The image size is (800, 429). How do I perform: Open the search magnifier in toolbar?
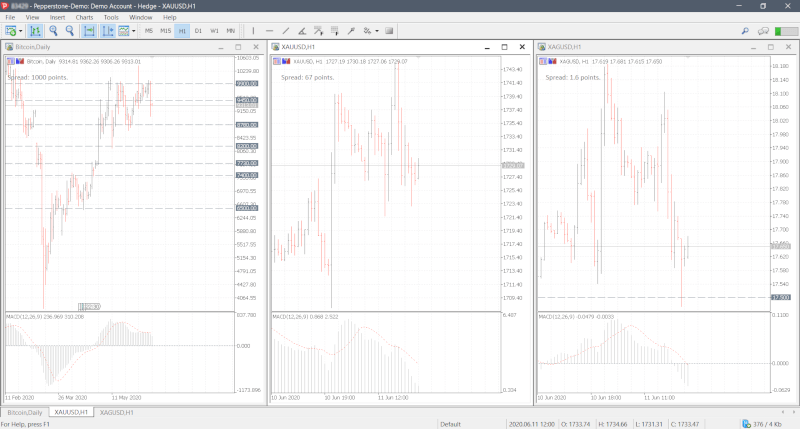coord(745,31)
